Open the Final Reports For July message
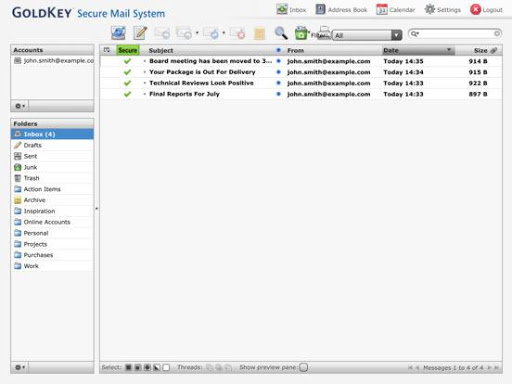512x384 pixels. pyautogui.click(x=184, y=94)
